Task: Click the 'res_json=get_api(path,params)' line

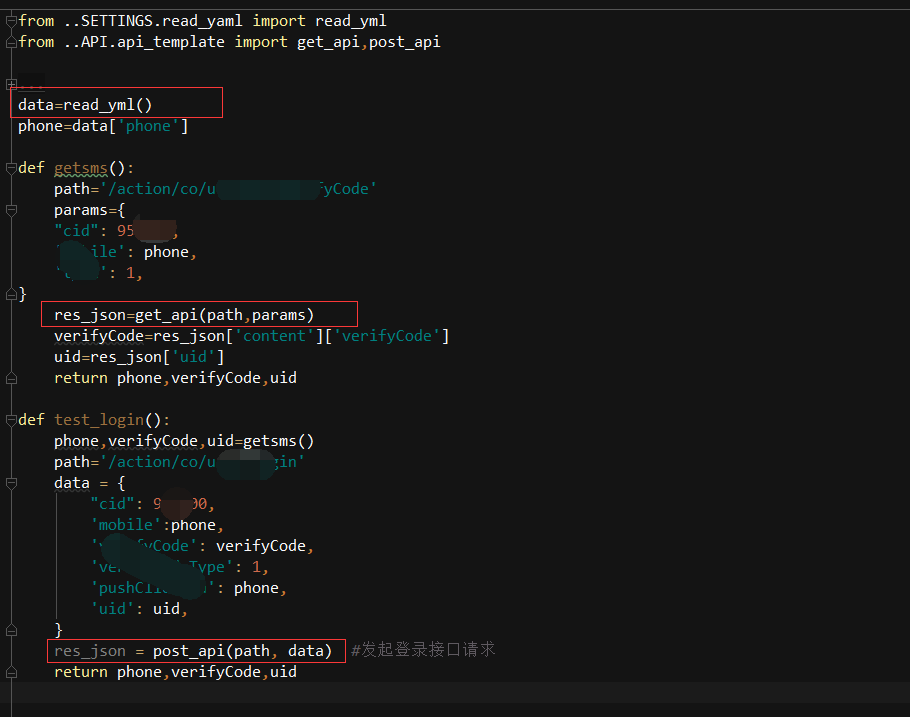Action: (184, 315)
